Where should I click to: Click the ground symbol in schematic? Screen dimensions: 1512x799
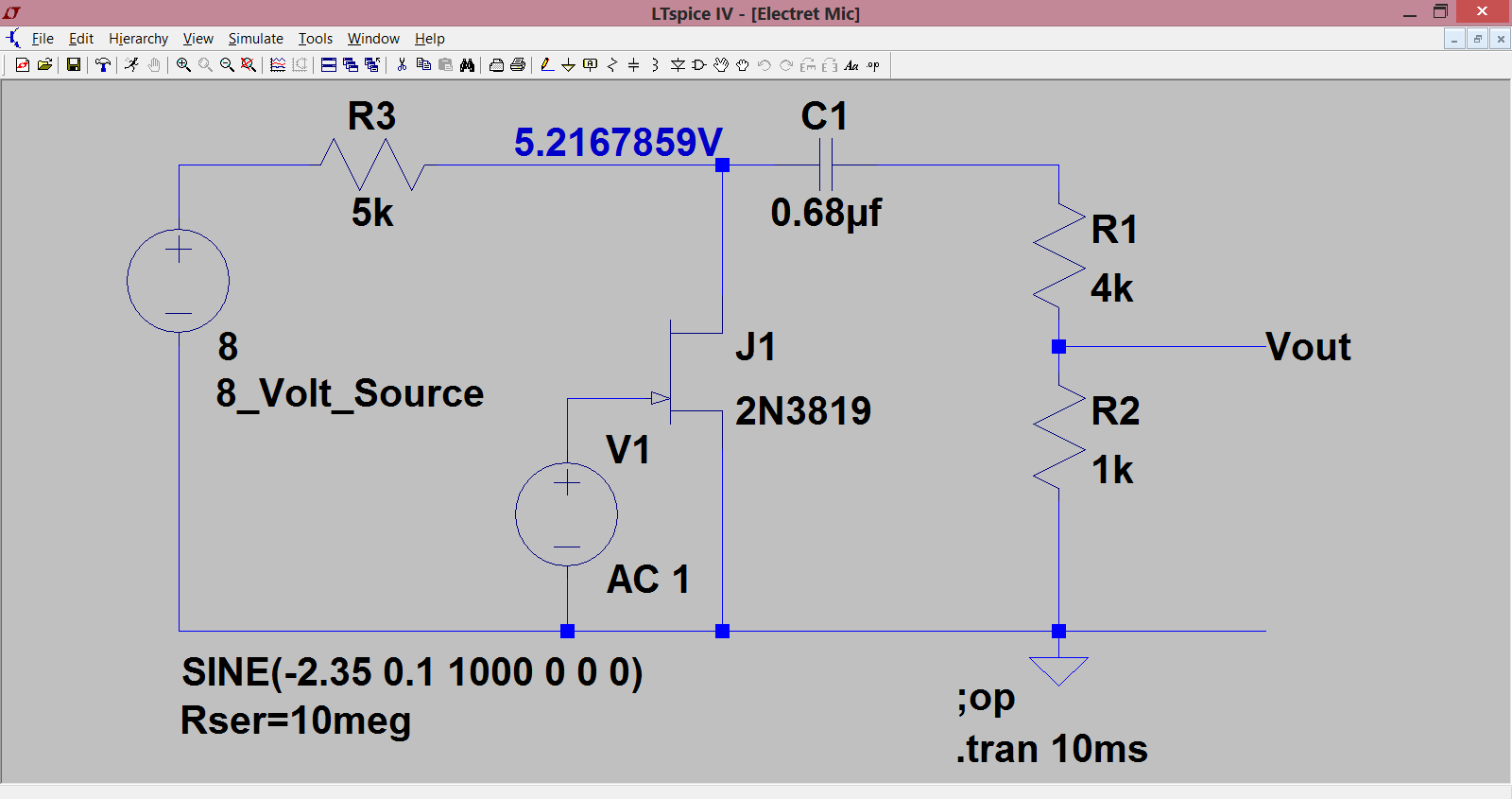click(x=1058, y=670)
